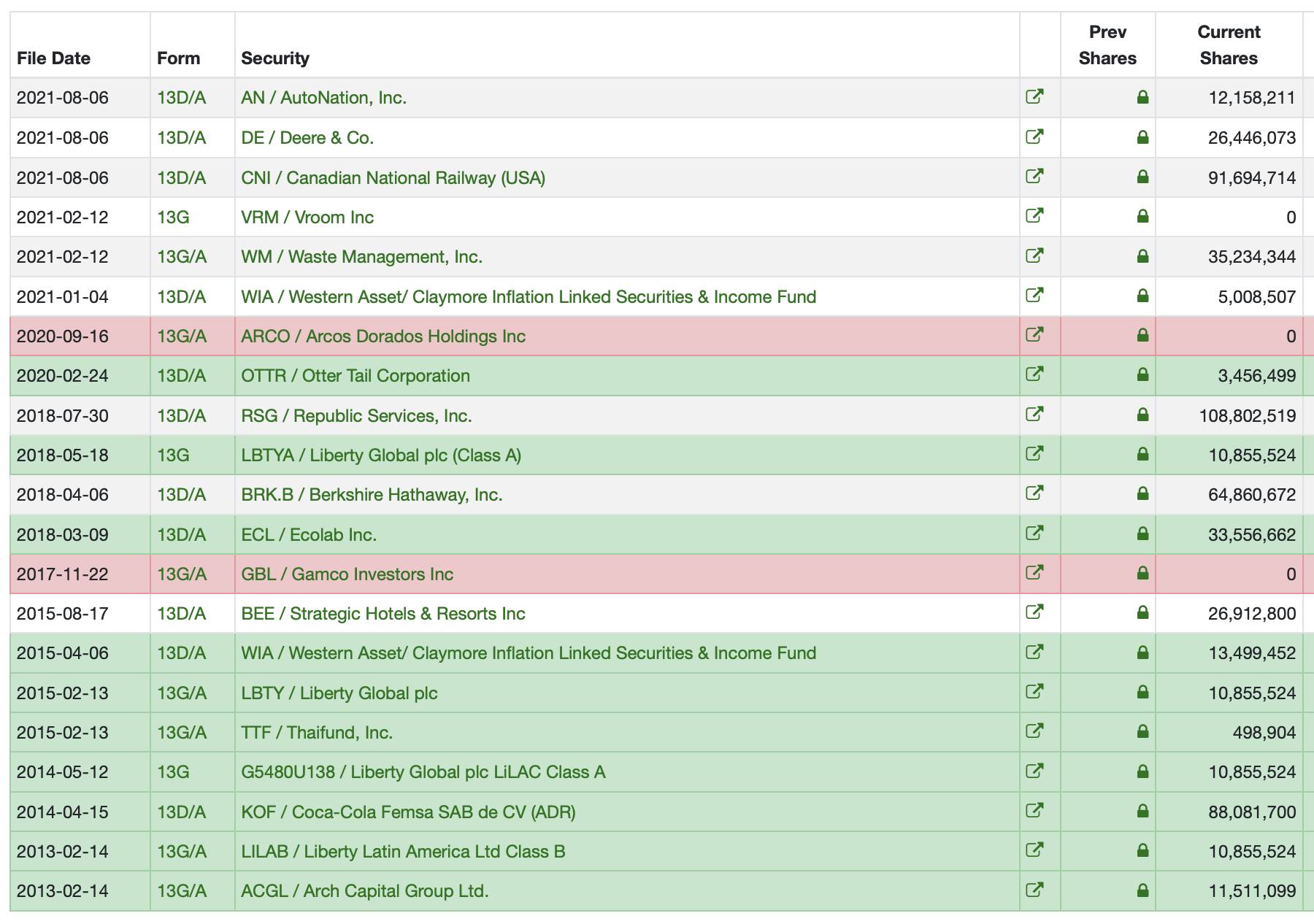Image resolution: width=1314 pixels, height=924 pixels.
Task: Select share count 88,081,700
Action: click(1252, 812)
